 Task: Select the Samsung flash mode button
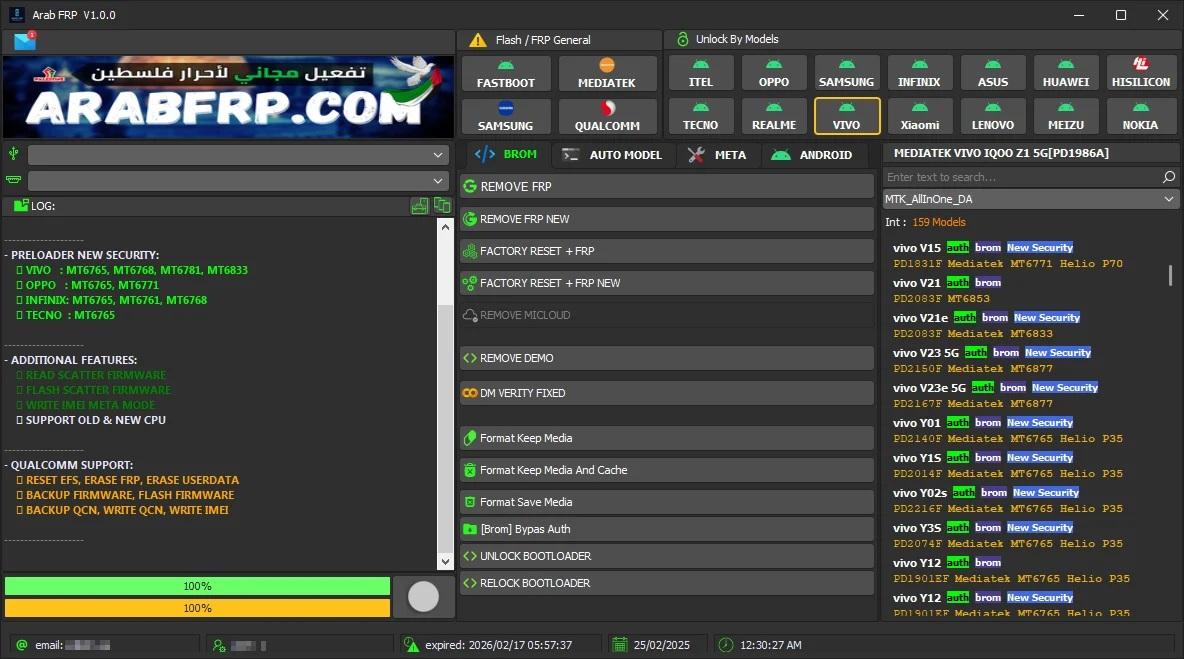point(505,116)
